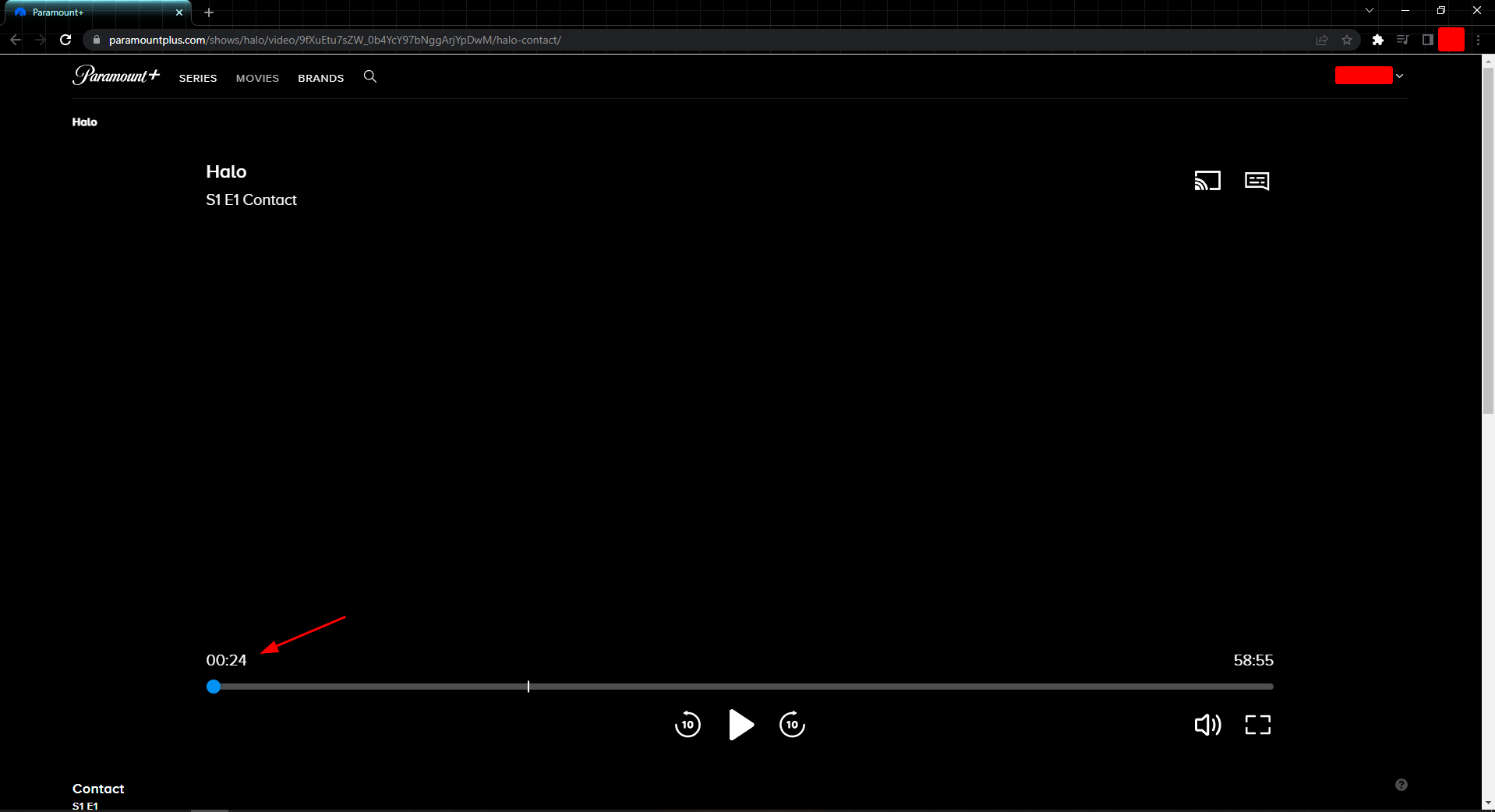Open the browser extensions puzzle icon
1495x812 pixels.
(x=1378, y=40)
